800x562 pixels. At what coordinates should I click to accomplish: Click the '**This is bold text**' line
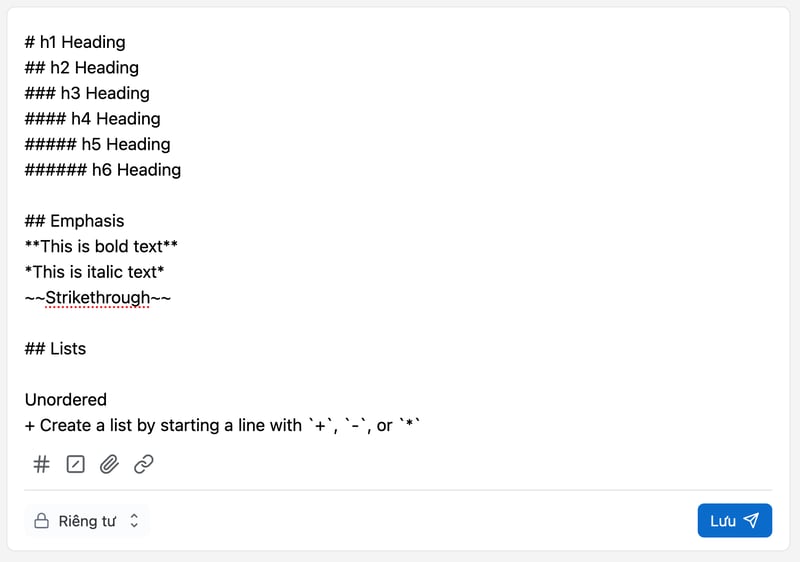(101, 246)
